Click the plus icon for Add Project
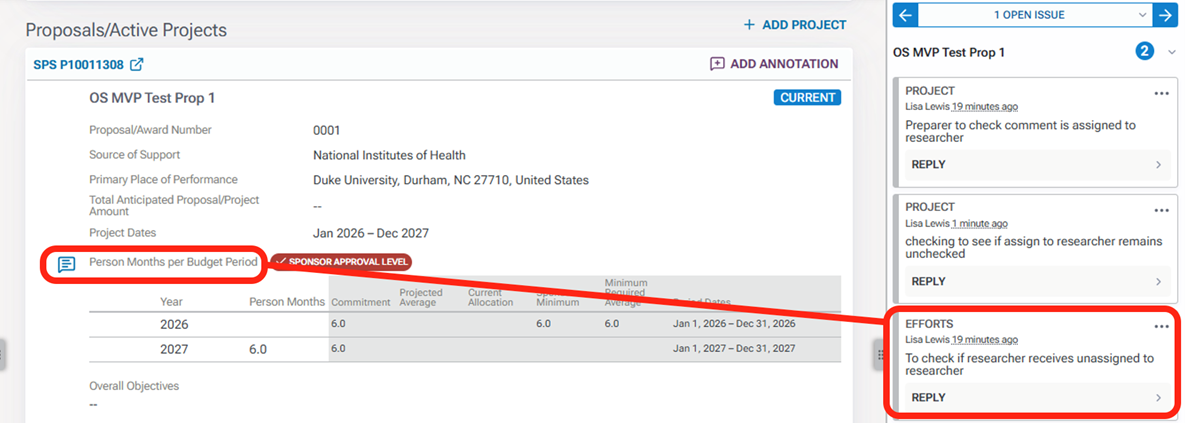1185x423 pixels. (x=749, y=25)
